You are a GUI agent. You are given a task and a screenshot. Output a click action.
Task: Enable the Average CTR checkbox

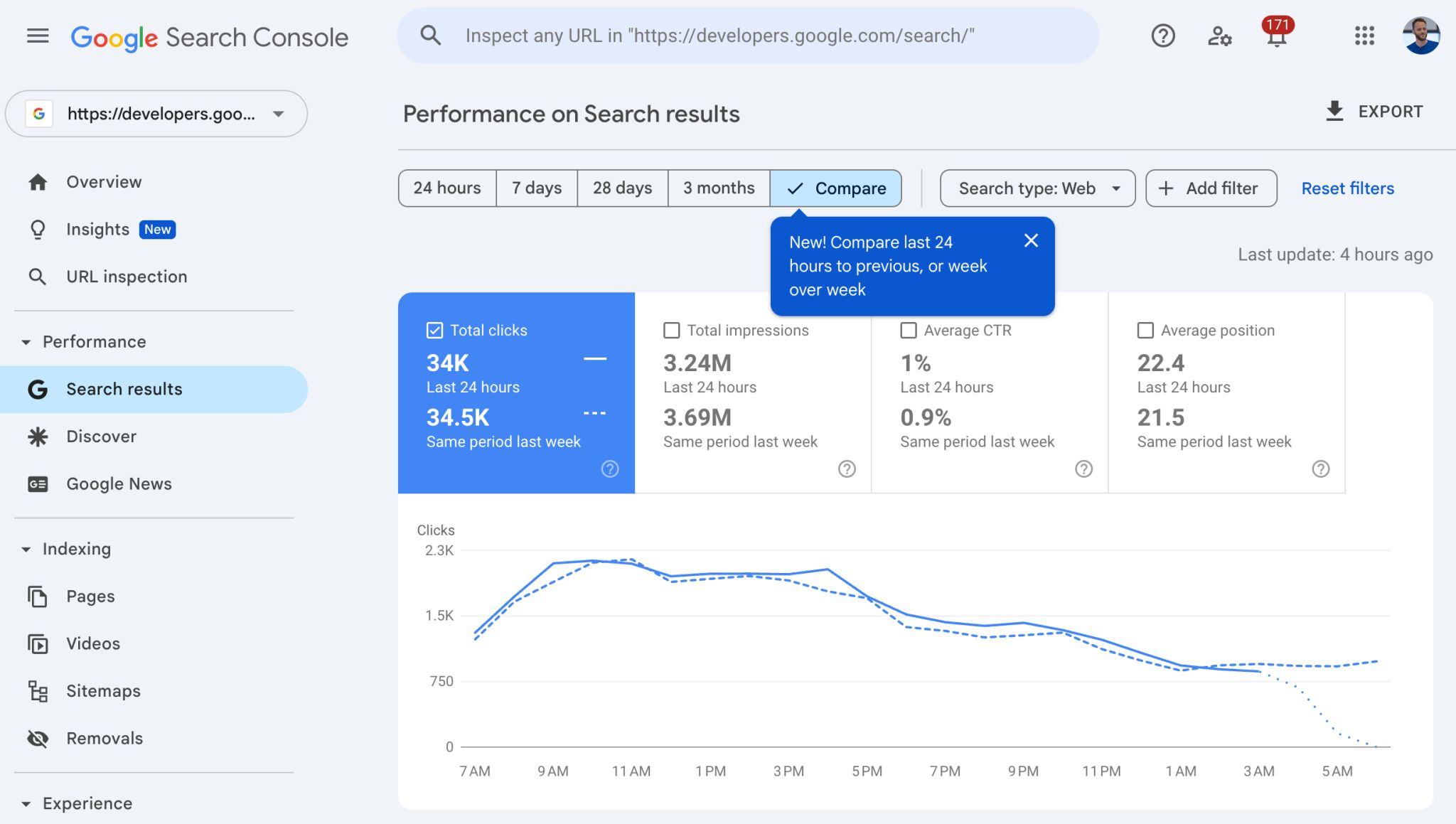point(908,331)
